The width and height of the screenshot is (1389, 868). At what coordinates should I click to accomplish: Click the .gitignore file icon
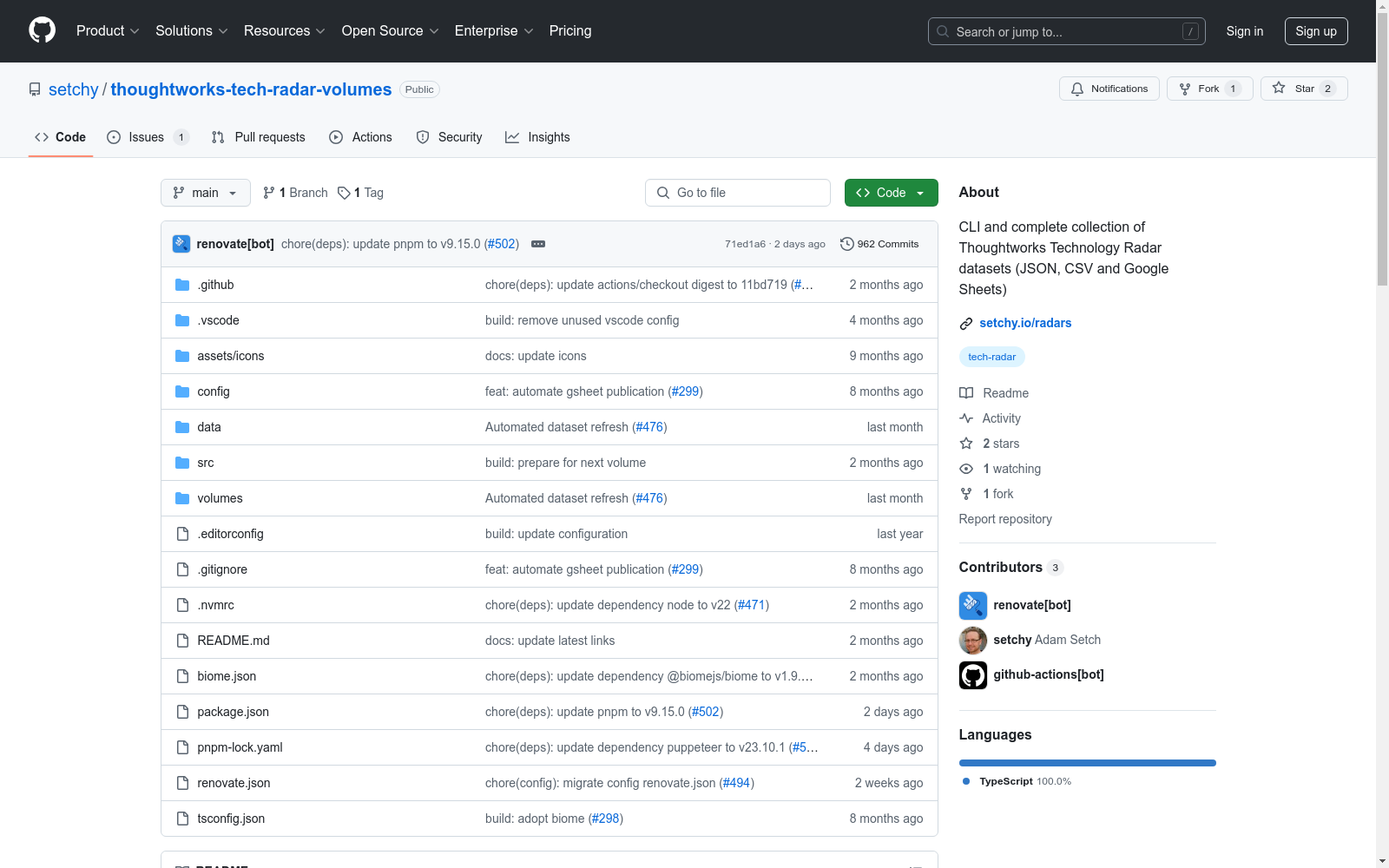pos(182,569)
